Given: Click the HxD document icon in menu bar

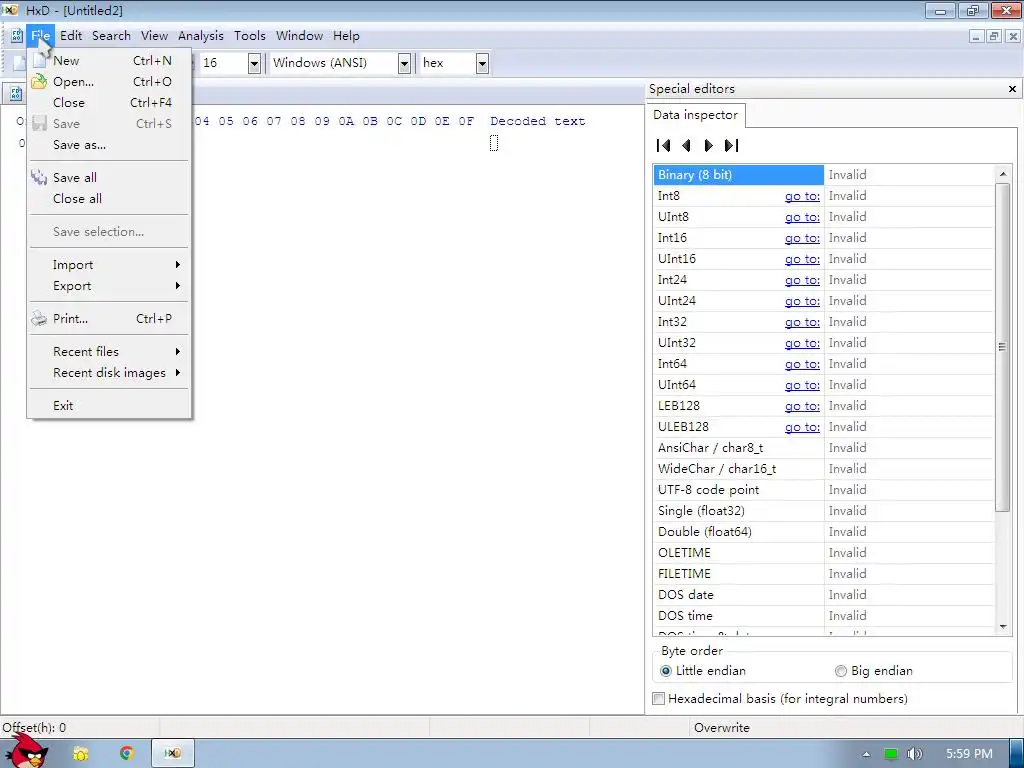Looking at the screenshot, I should click(17, 36).
